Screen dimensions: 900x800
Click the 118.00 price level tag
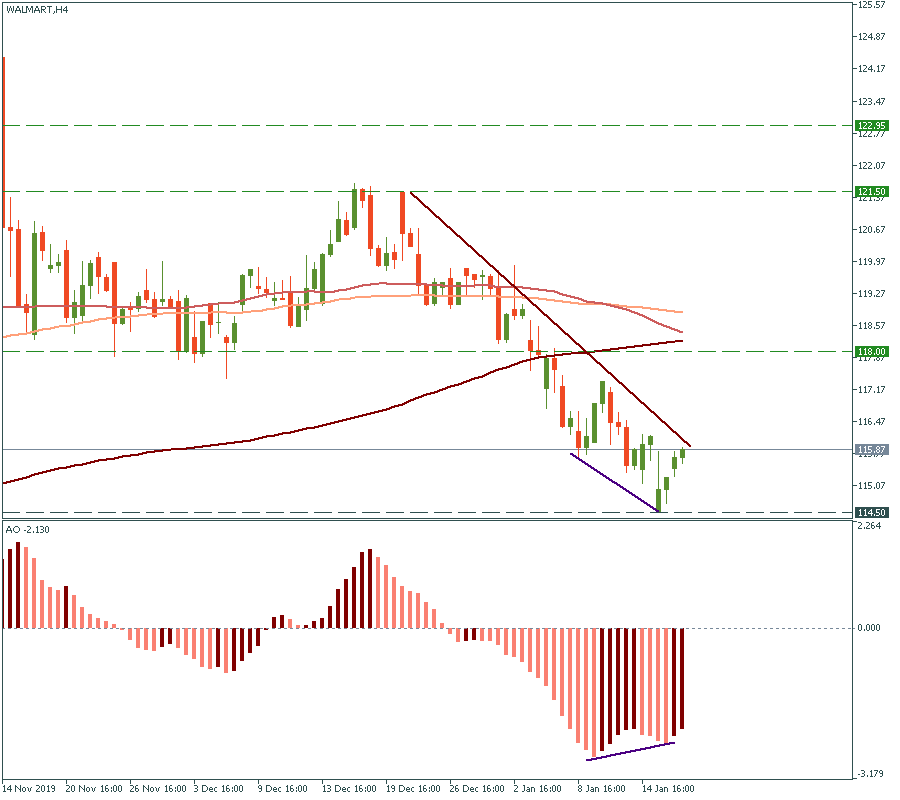[x=871, y=352]
